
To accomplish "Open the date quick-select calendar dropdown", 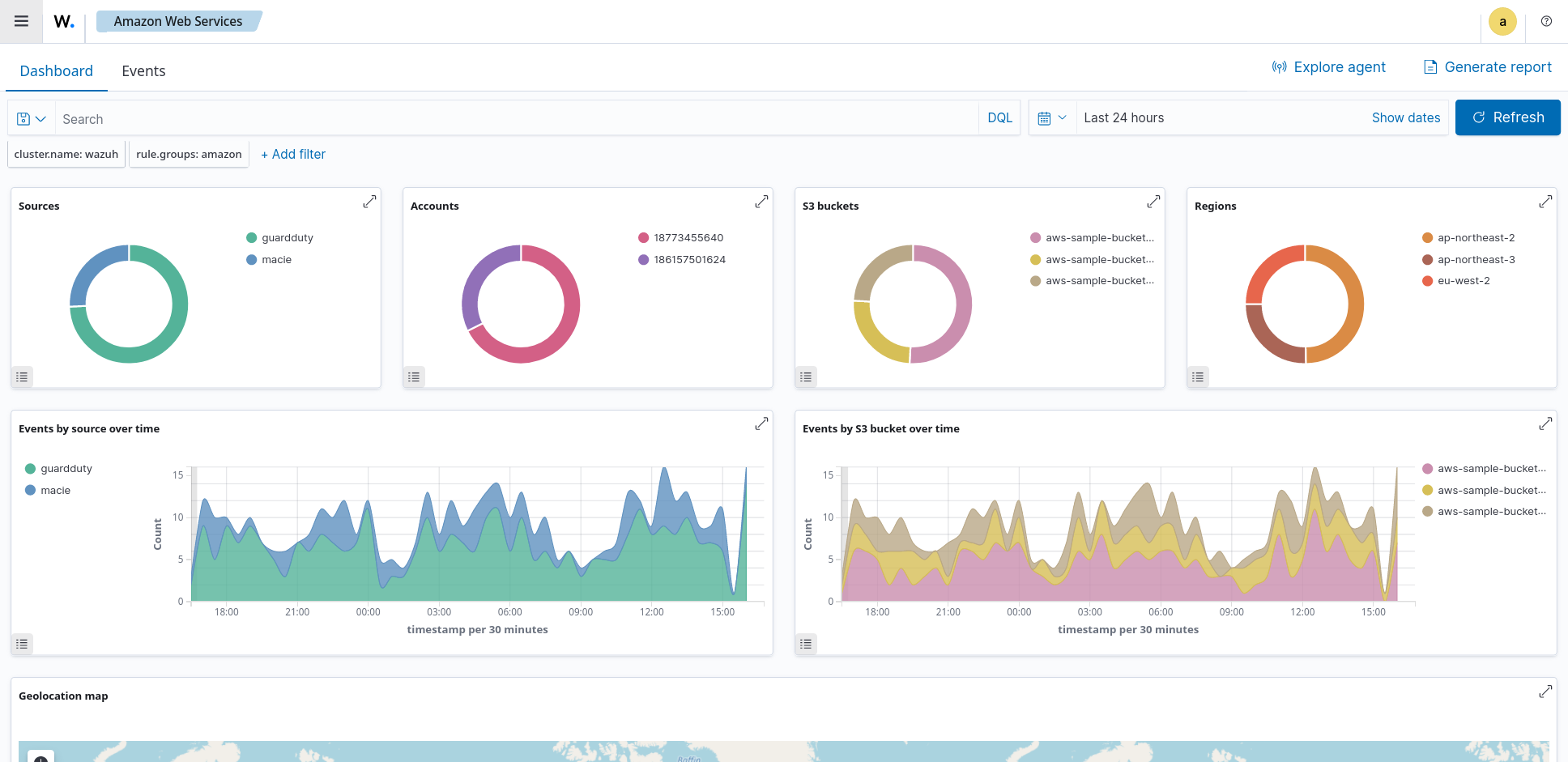I will pyautogui.click(x=1052, y=118).
